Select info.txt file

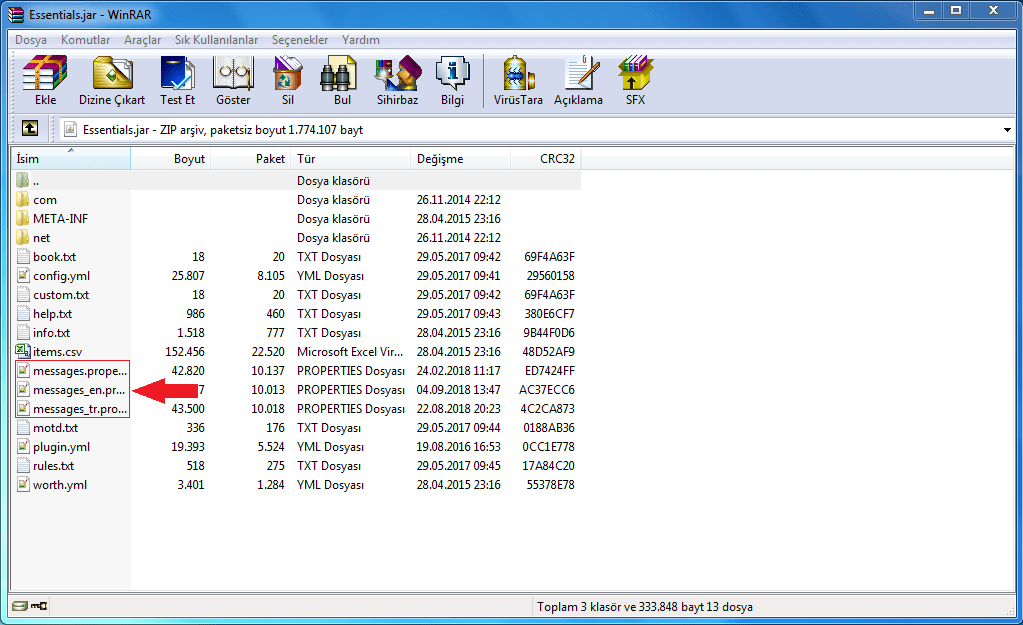[51, 333]
